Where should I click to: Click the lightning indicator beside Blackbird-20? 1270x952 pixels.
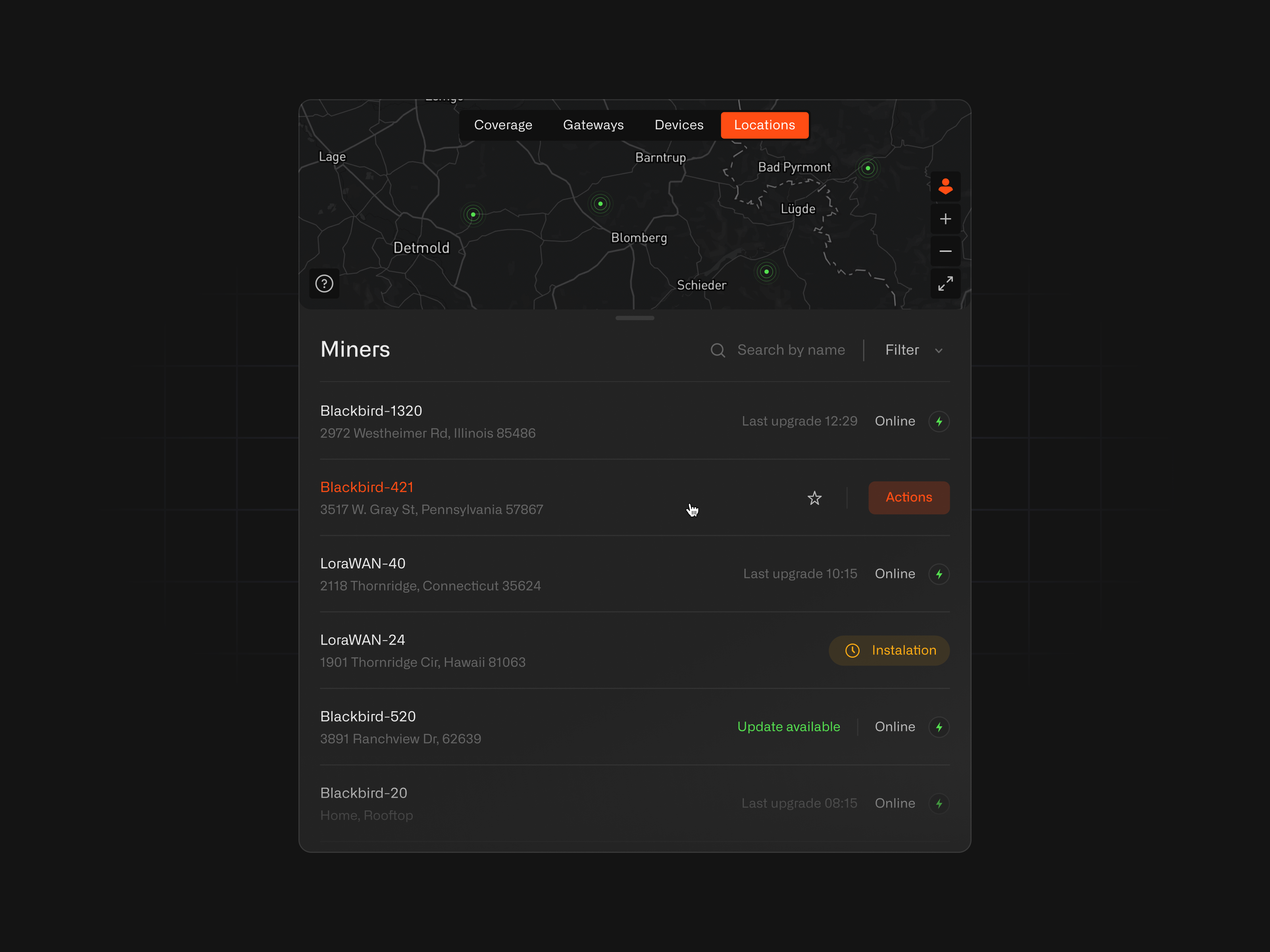(939, 803)
